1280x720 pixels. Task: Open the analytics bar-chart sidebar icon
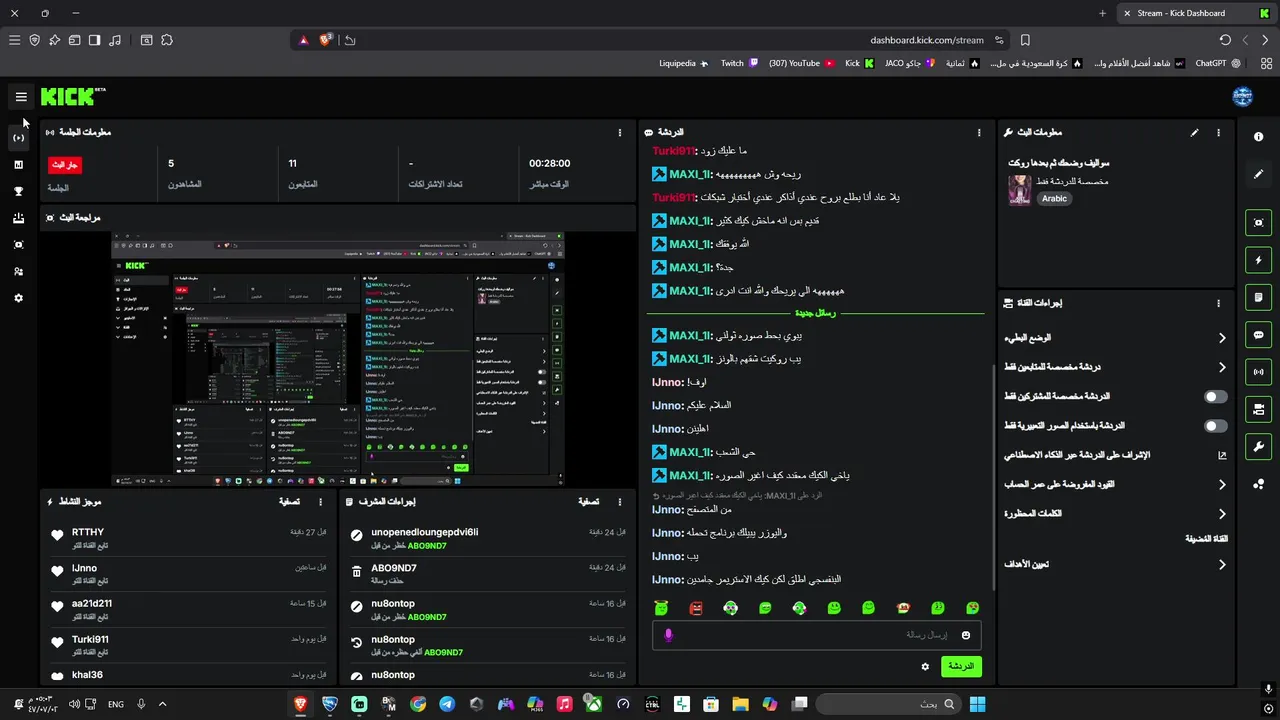click(18, 164)
